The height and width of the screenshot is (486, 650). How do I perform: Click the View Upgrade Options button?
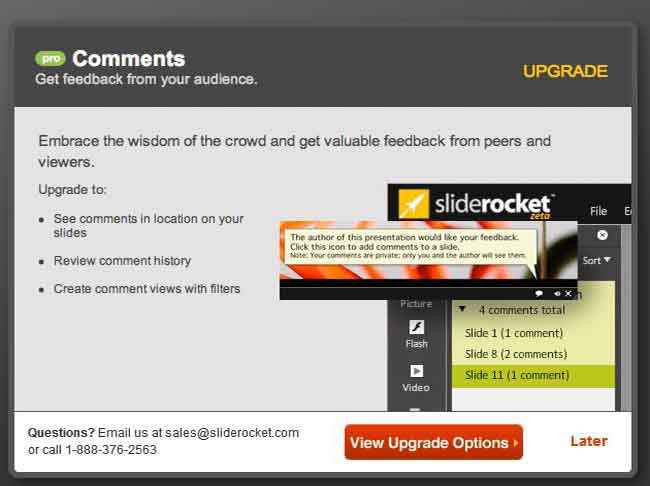434,442
